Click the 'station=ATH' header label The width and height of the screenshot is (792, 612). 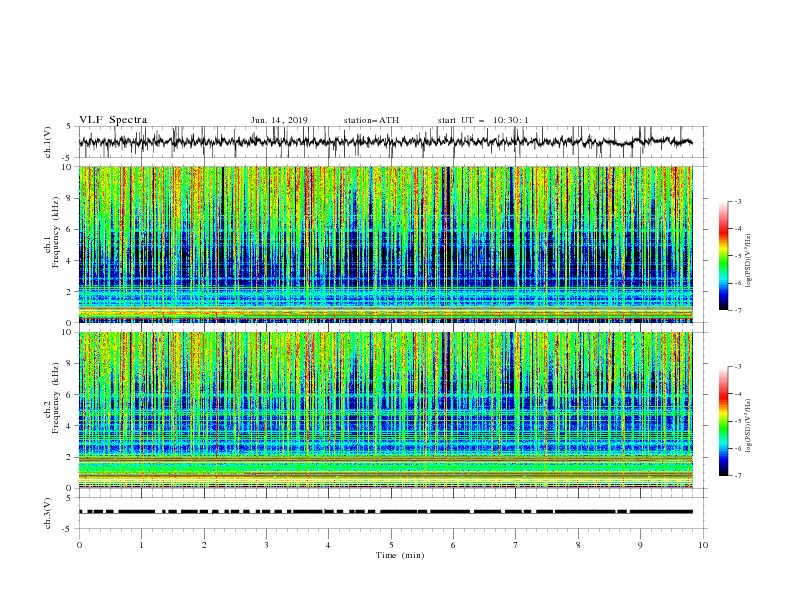click(x=371, y=120)
